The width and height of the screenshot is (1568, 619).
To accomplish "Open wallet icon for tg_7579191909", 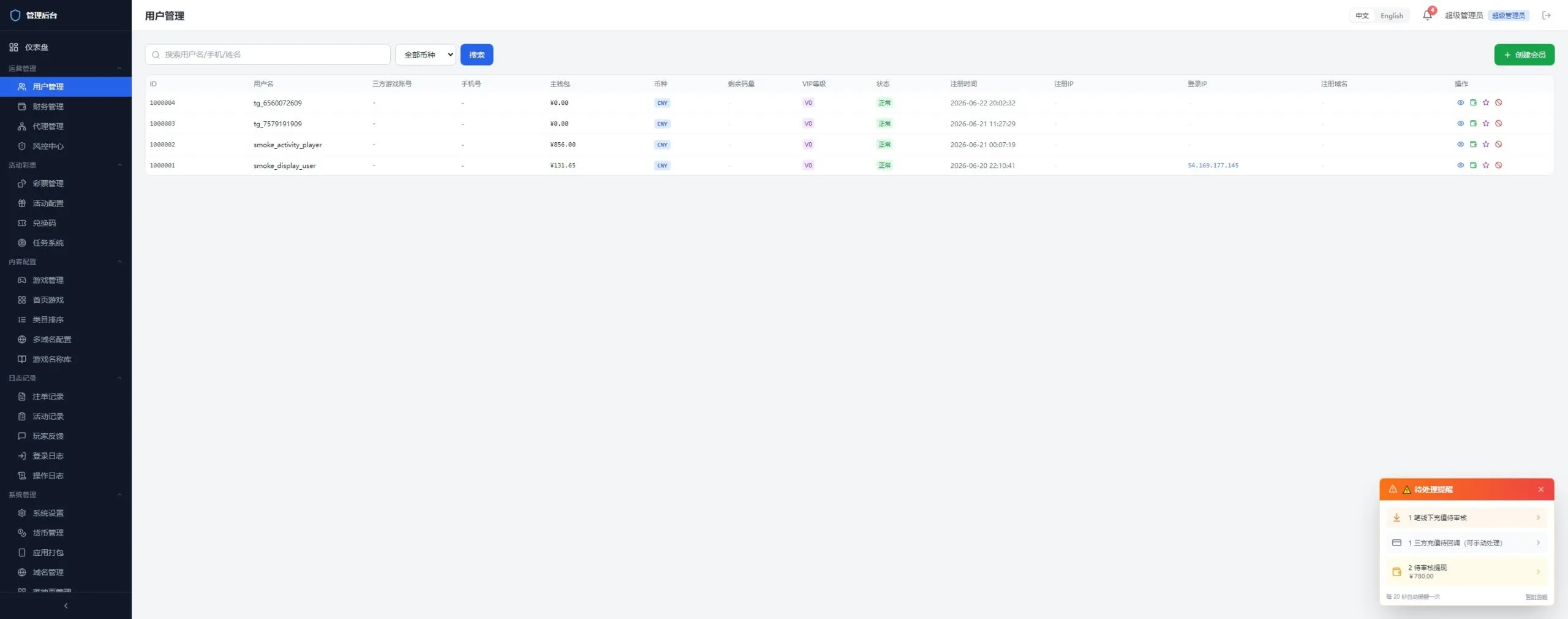I will [x=1473, y=123].
